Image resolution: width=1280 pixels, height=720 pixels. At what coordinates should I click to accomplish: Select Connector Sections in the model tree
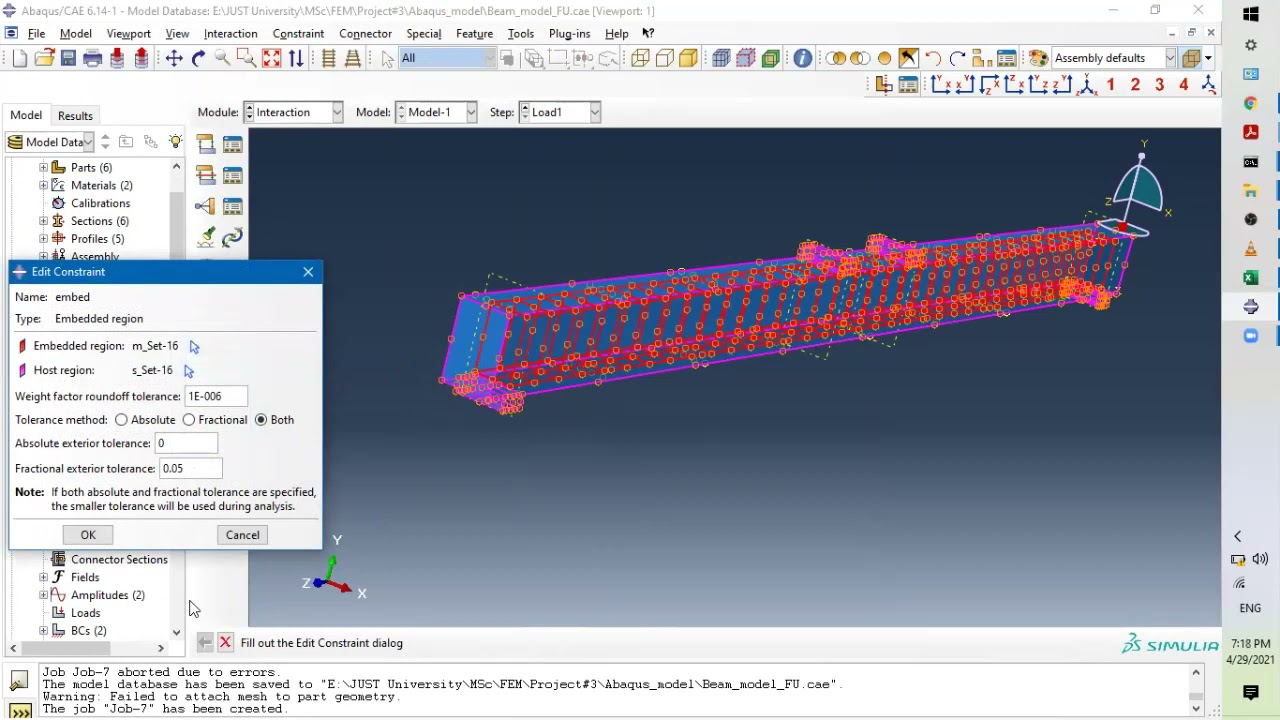119,560
